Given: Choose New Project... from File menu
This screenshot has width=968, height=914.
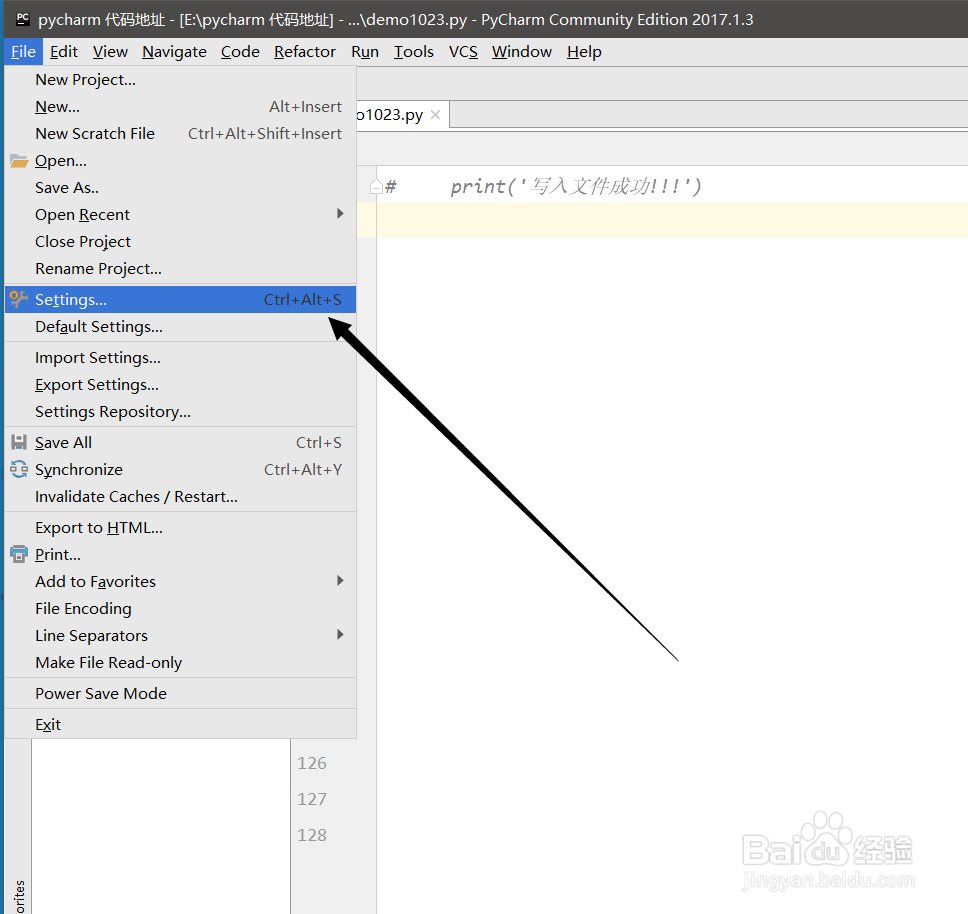Looking at the screenshot, I should pos(180,80).
